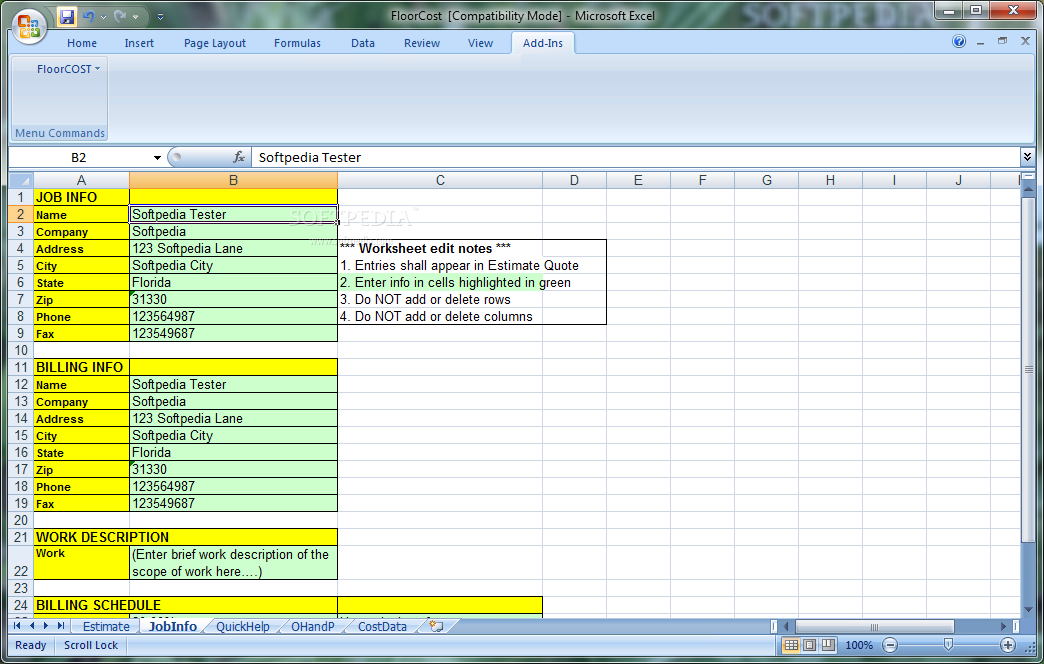Open Excel Help question mark icon

pos(959,41)
